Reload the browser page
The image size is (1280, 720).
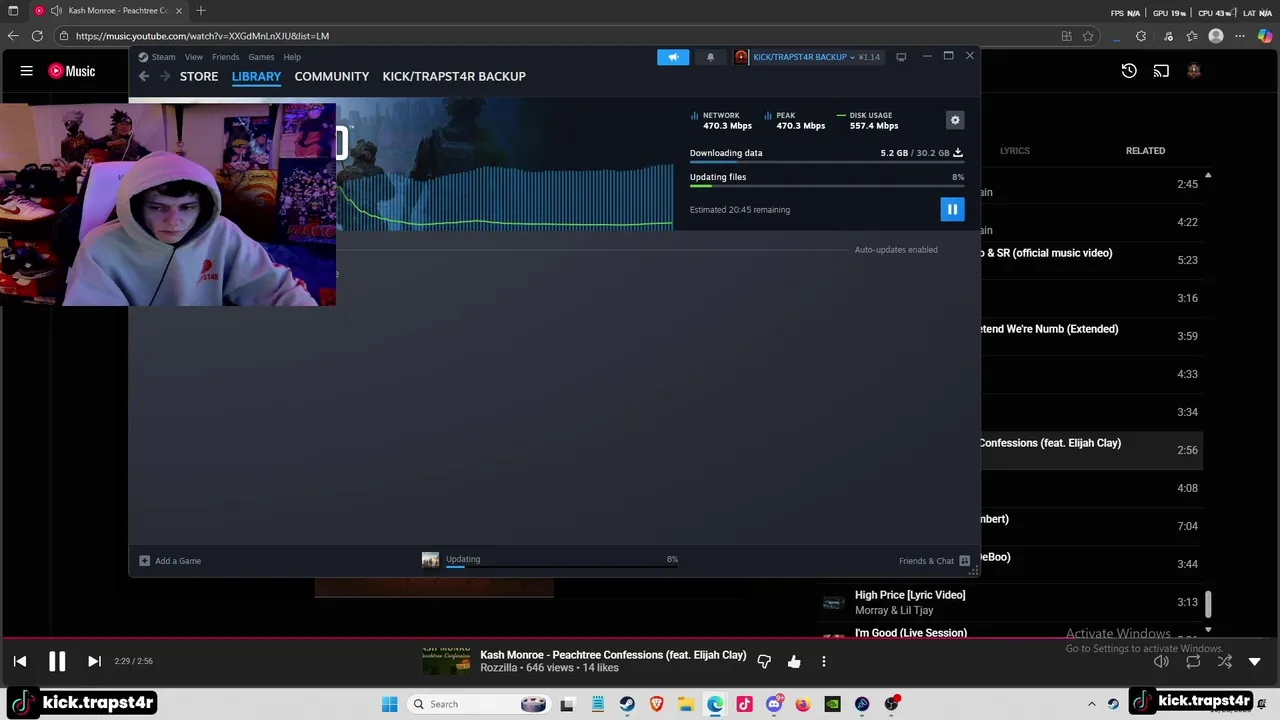(x=37, y=36)
